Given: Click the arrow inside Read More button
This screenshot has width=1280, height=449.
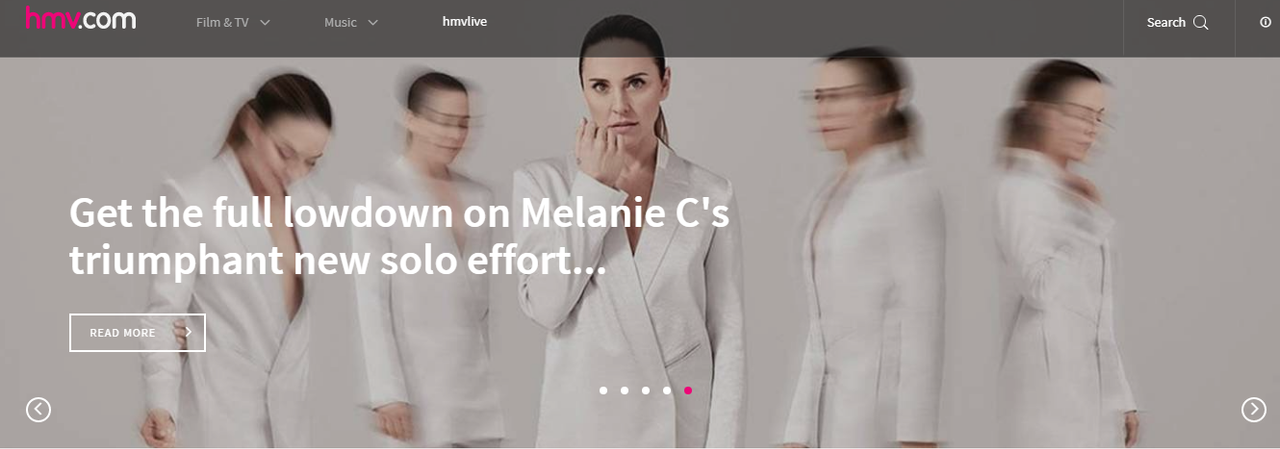Looking at the screenshot, I should pyautogui.click(x=188, y=333).
